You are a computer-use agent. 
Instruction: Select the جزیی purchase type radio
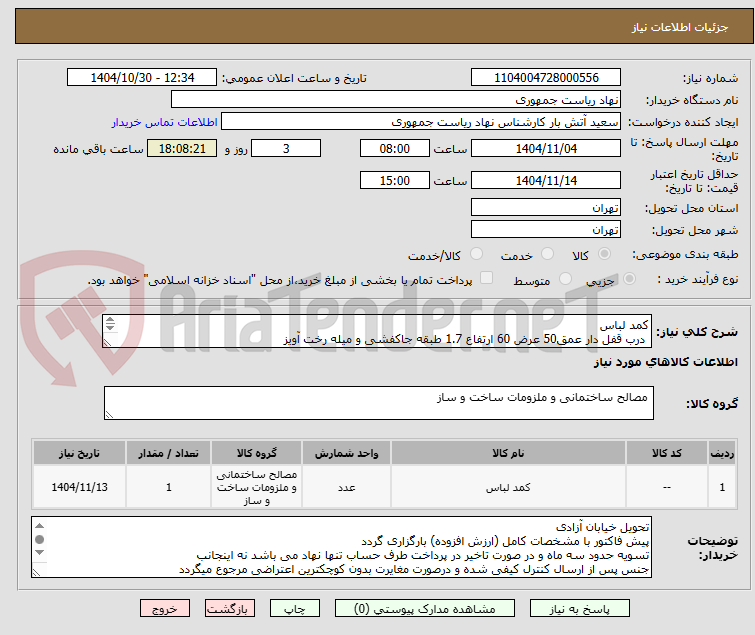[x=629, y=279]
